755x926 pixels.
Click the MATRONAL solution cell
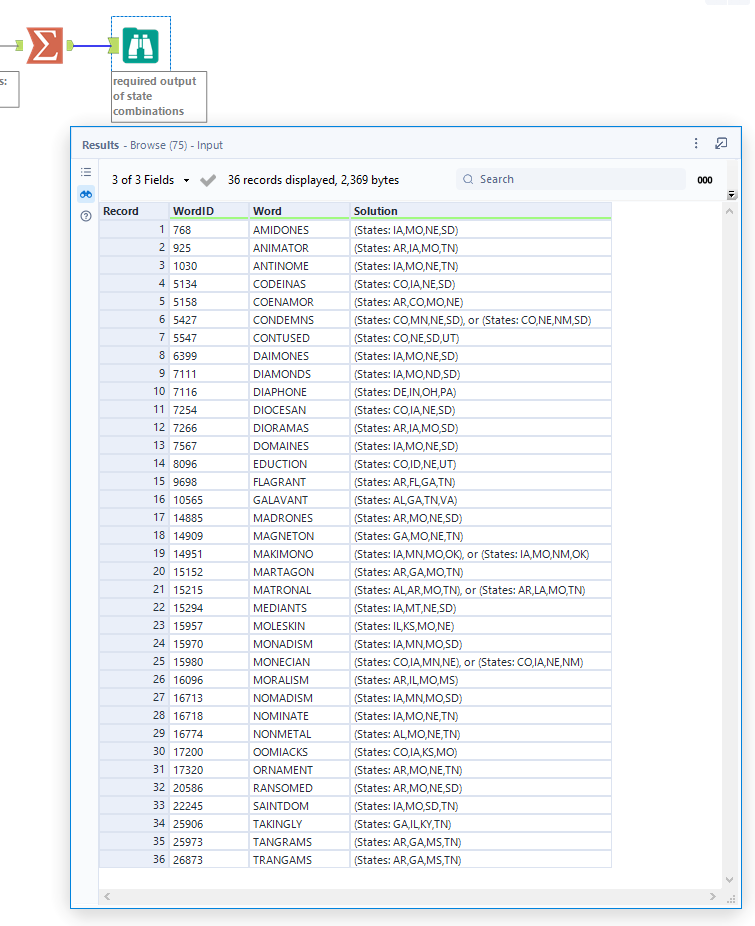[480, 590]
